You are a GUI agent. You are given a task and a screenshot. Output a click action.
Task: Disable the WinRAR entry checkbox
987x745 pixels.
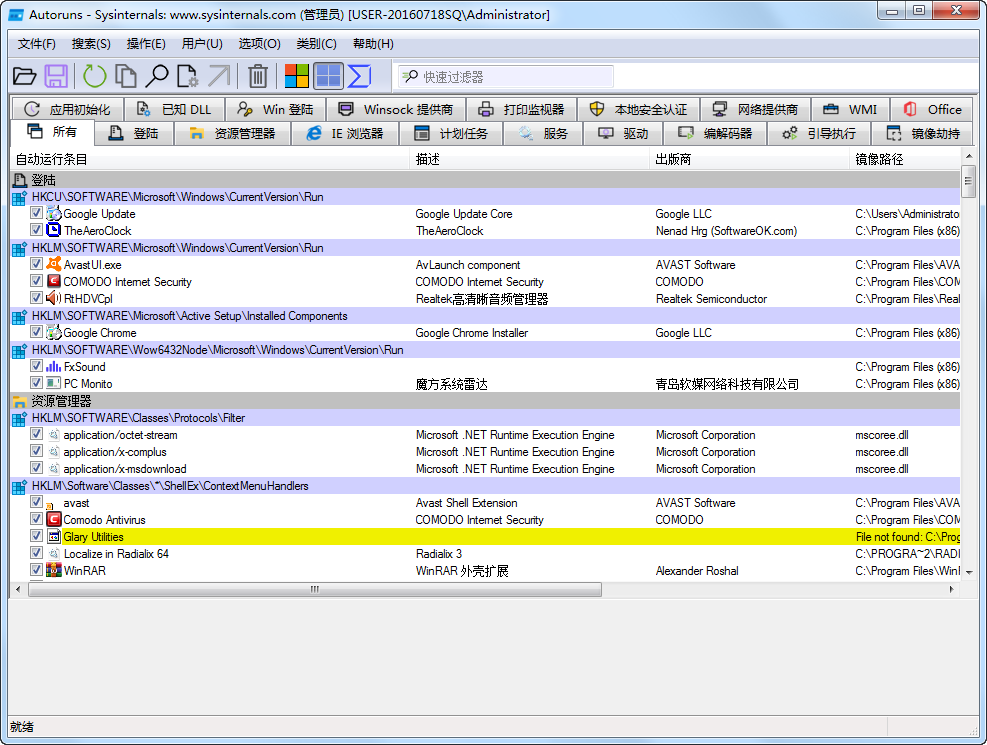(37, 571)
